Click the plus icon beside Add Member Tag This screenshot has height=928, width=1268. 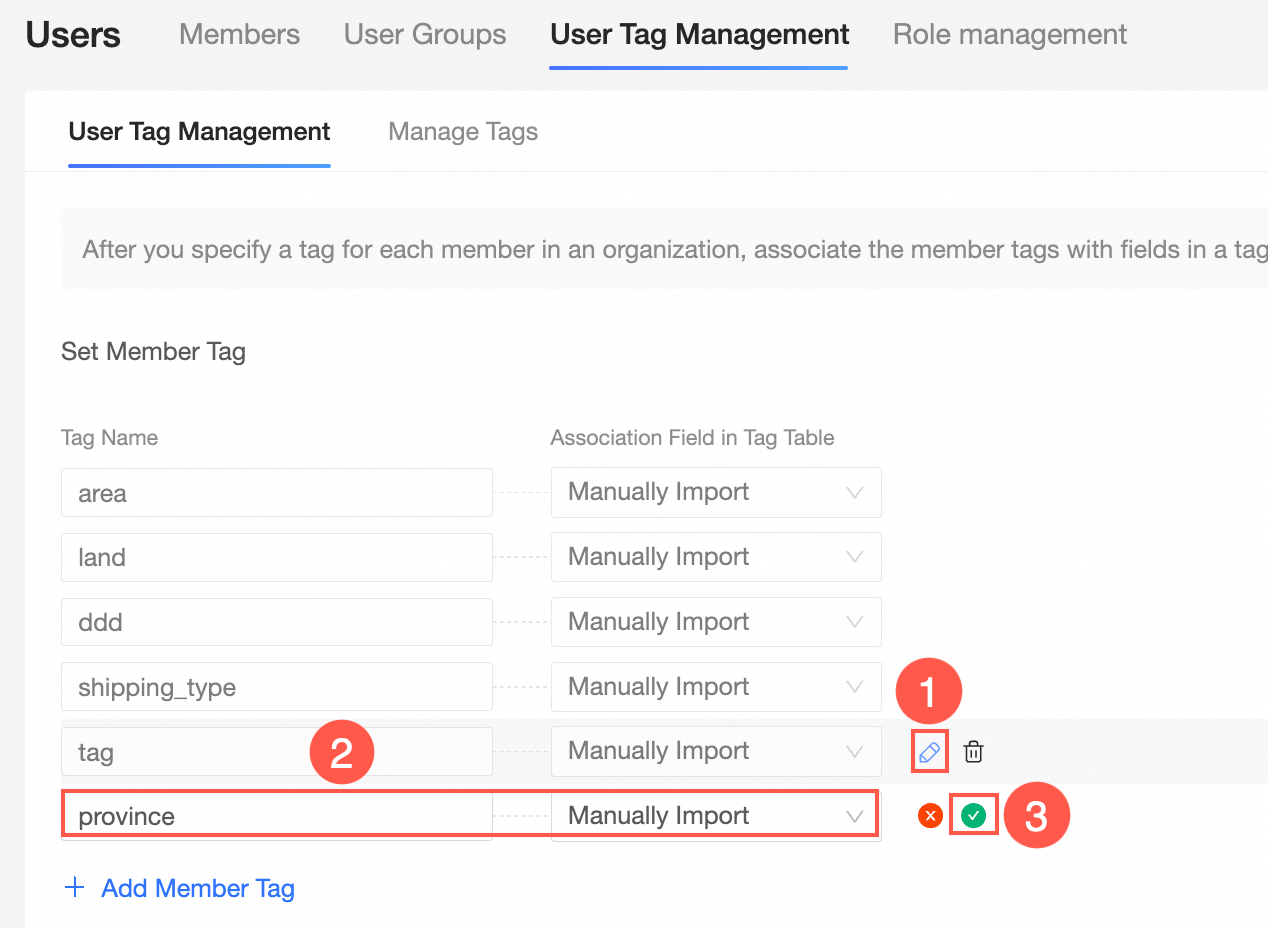click(x=74, y=888)
